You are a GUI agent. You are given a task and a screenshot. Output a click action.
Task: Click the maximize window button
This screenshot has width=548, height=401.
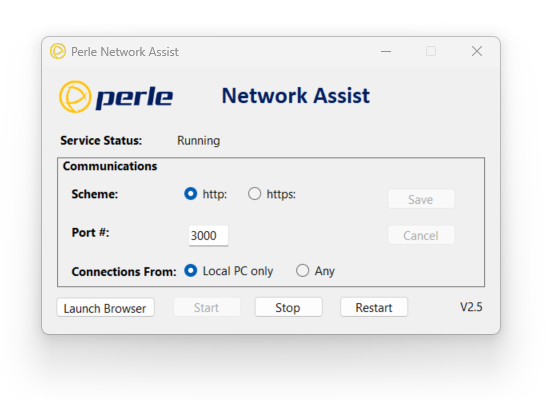coord(431,51)
